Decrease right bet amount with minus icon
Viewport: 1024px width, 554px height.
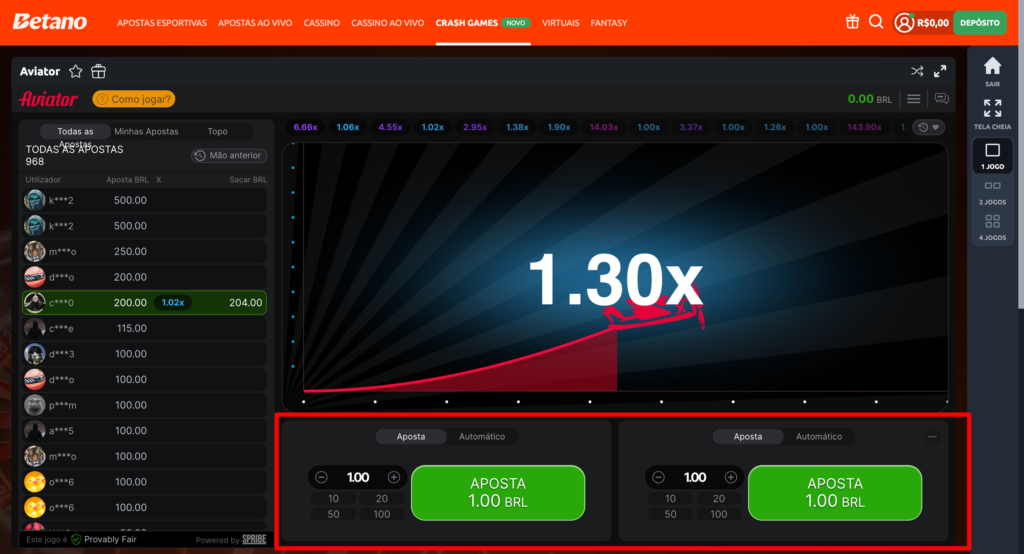[658, 478]
